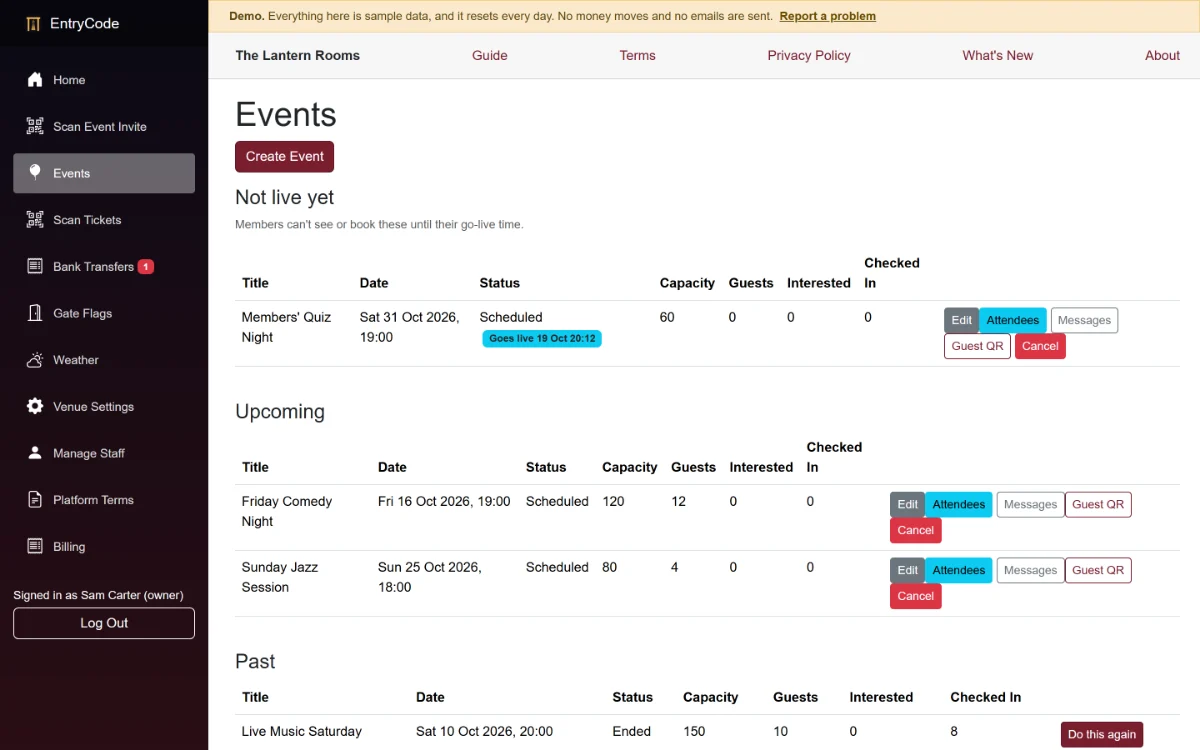
Task: Click the Bank Transfers icon
Action: pyautogui.click(x=35, y=266)
